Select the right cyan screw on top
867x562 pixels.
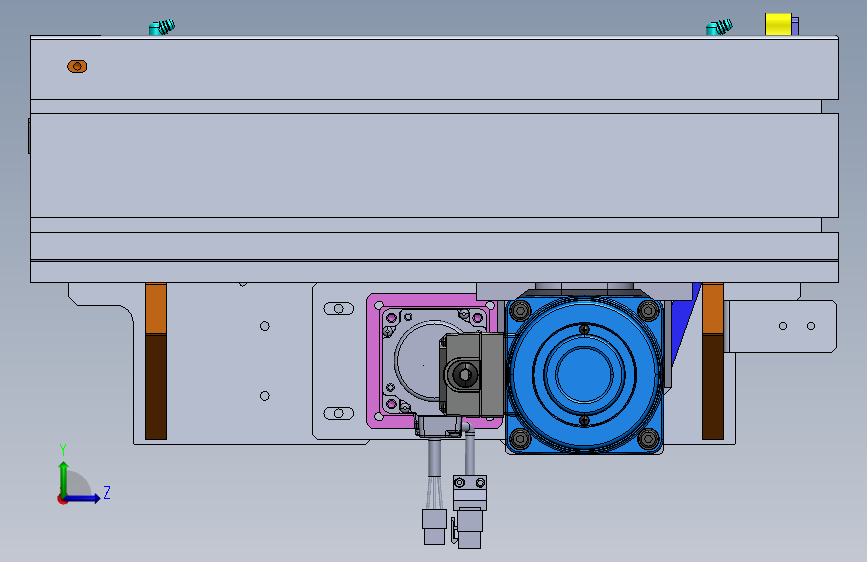click(719, 27)
